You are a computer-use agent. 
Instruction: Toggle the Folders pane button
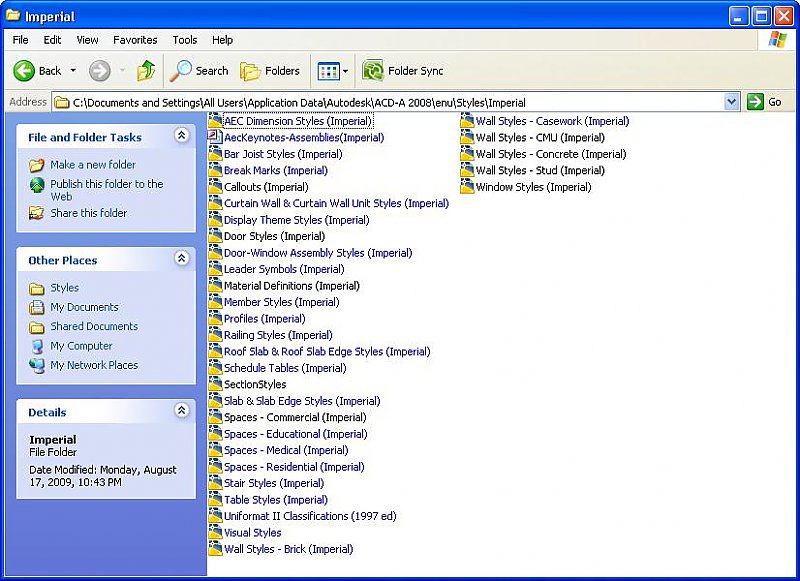tap(270, 71)
